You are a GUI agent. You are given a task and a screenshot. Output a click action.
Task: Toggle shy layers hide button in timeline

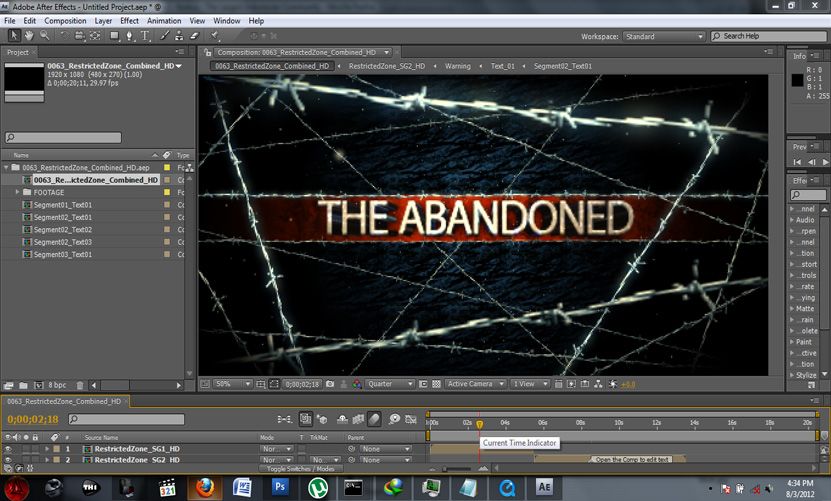342,419
